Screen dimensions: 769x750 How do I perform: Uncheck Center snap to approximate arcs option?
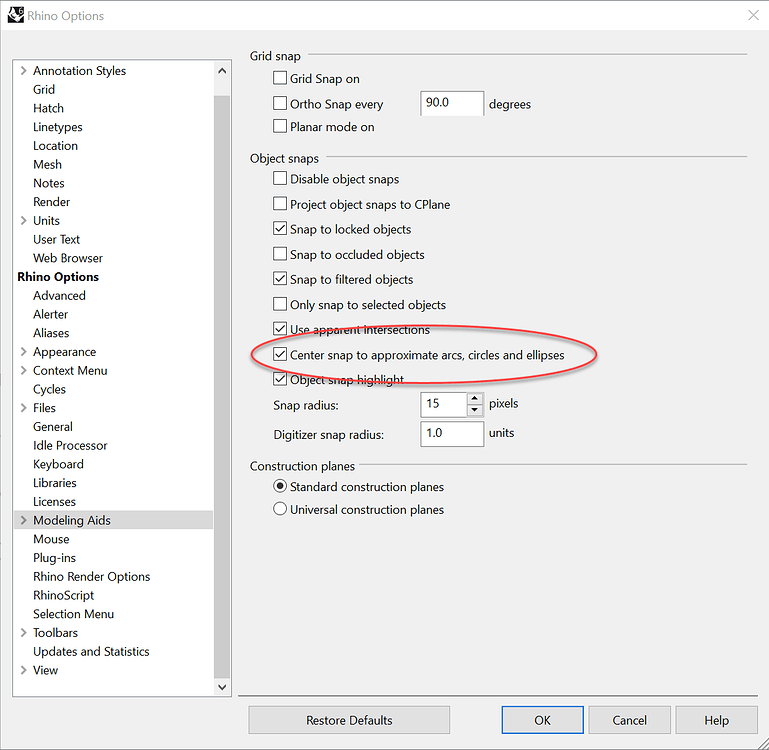pyautogui.click(x=280, y=354)
